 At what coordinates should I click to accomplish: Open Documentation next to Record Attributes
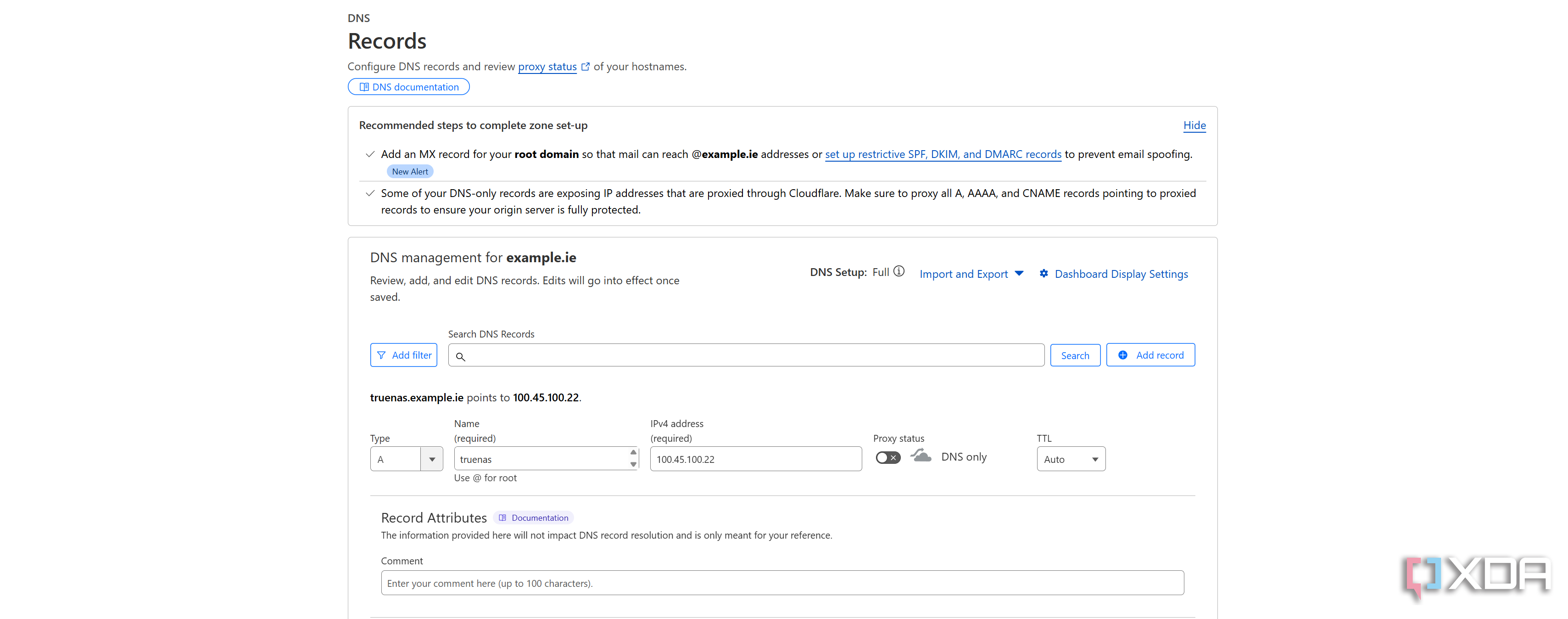point(533,517)
